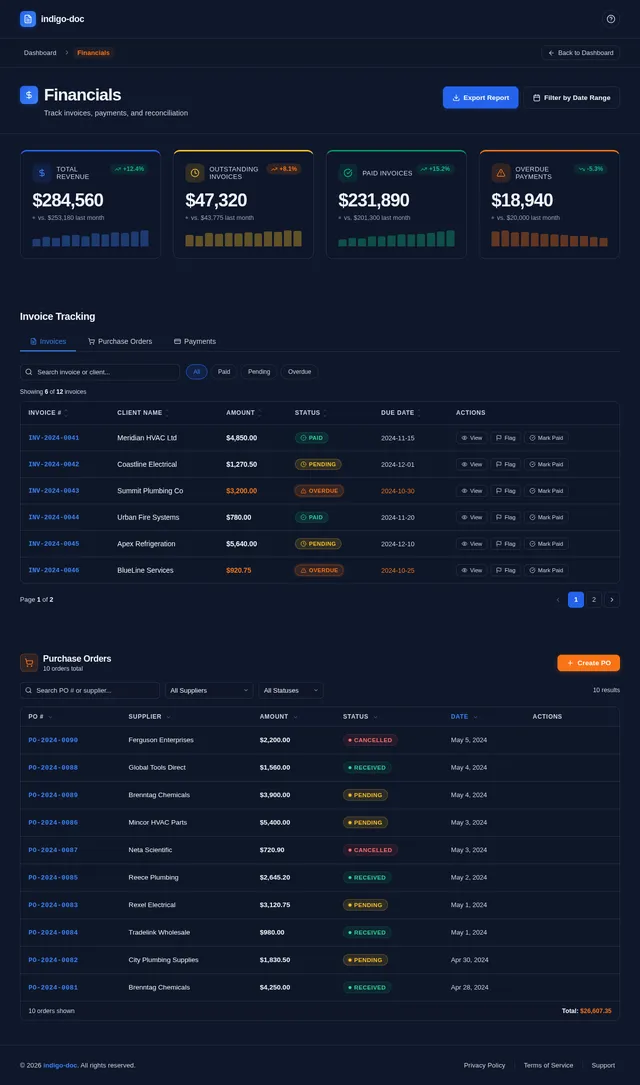Click the Export Report button

pyautogui.click(x=480, y=98)
